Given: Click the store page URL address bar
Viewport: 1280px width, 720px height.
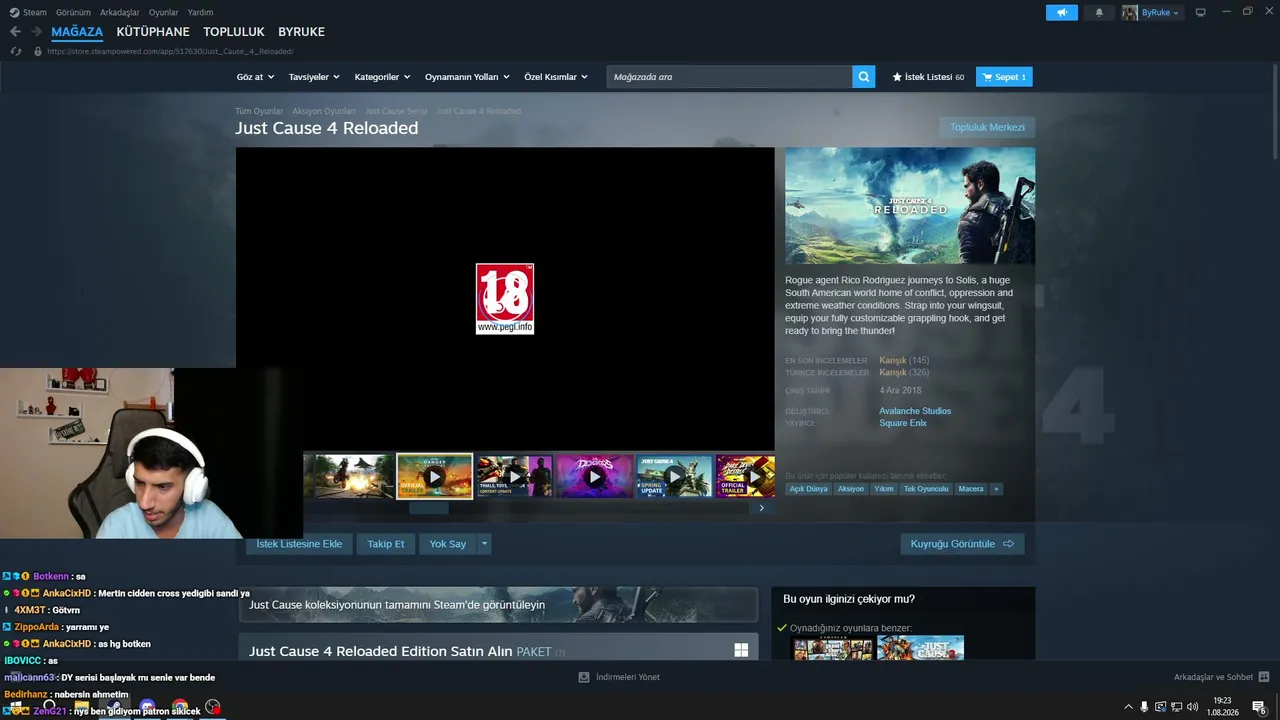Looking at the screenshot, I should (x=170, y=51).
